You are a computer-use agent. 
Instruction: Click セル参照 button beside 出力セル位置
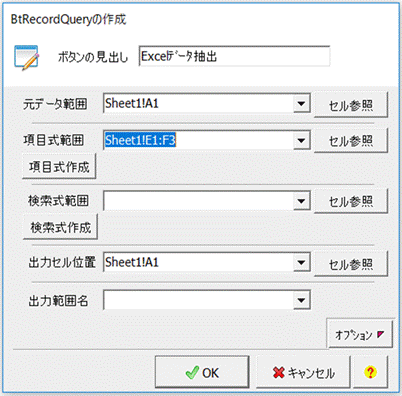(351, 264)
